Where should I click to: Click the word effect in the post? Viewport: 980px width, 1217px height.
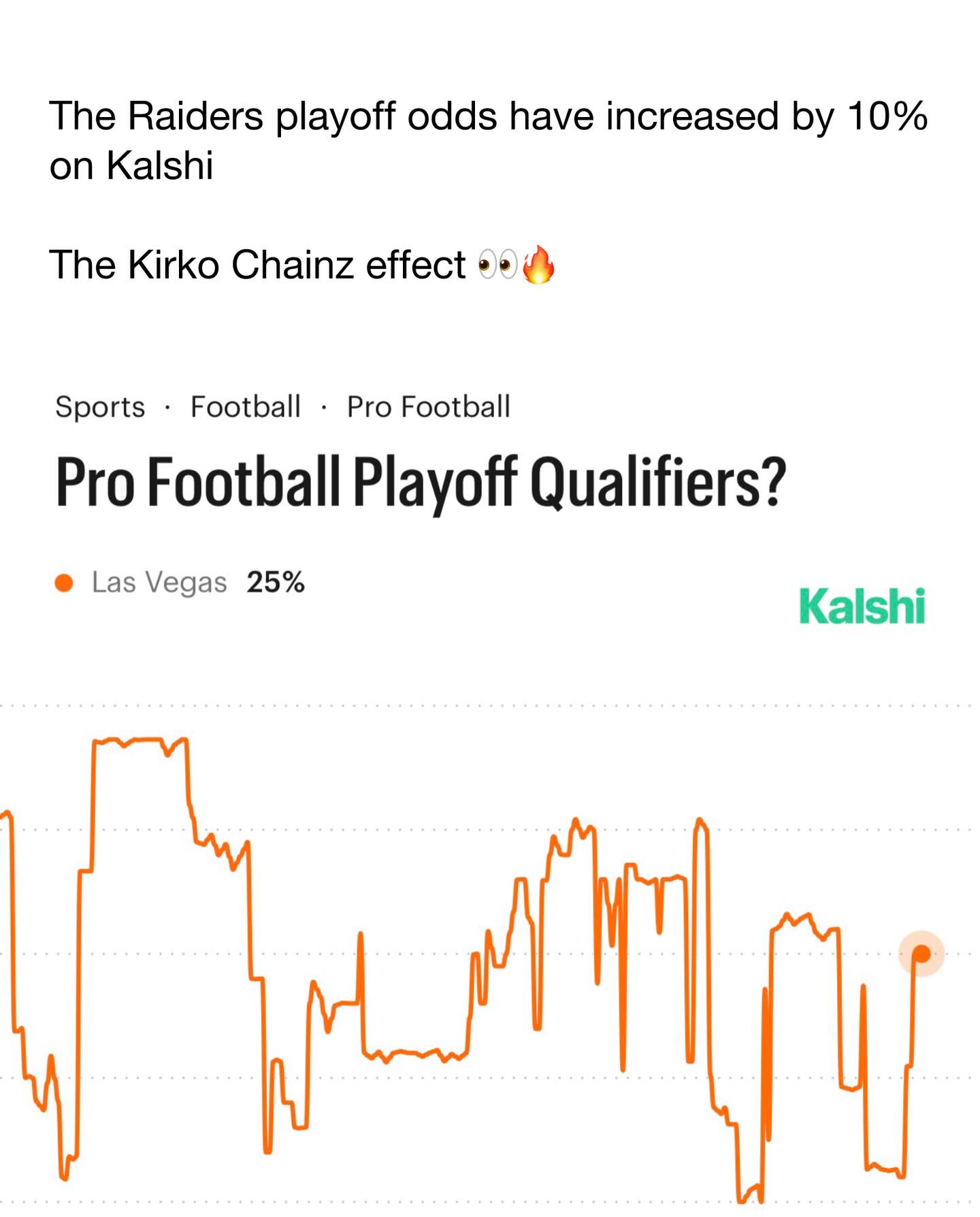pyautogui.click(x=415, y=265)
